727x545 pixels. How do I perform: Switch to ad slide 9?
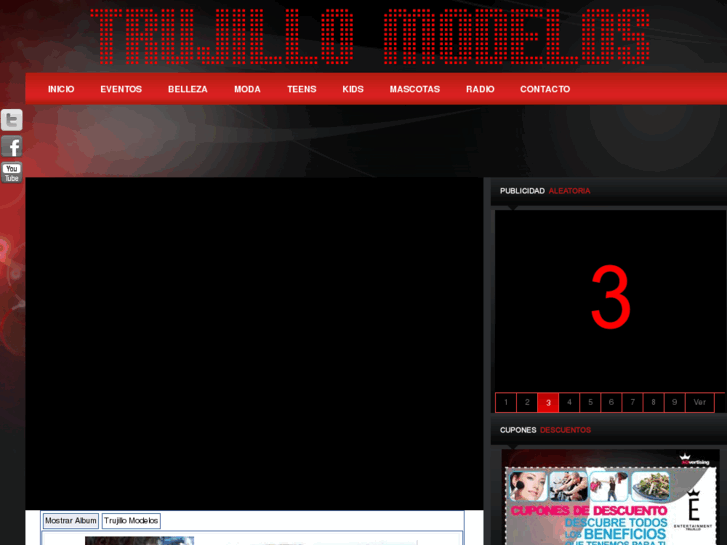click(x=675, y=403)
